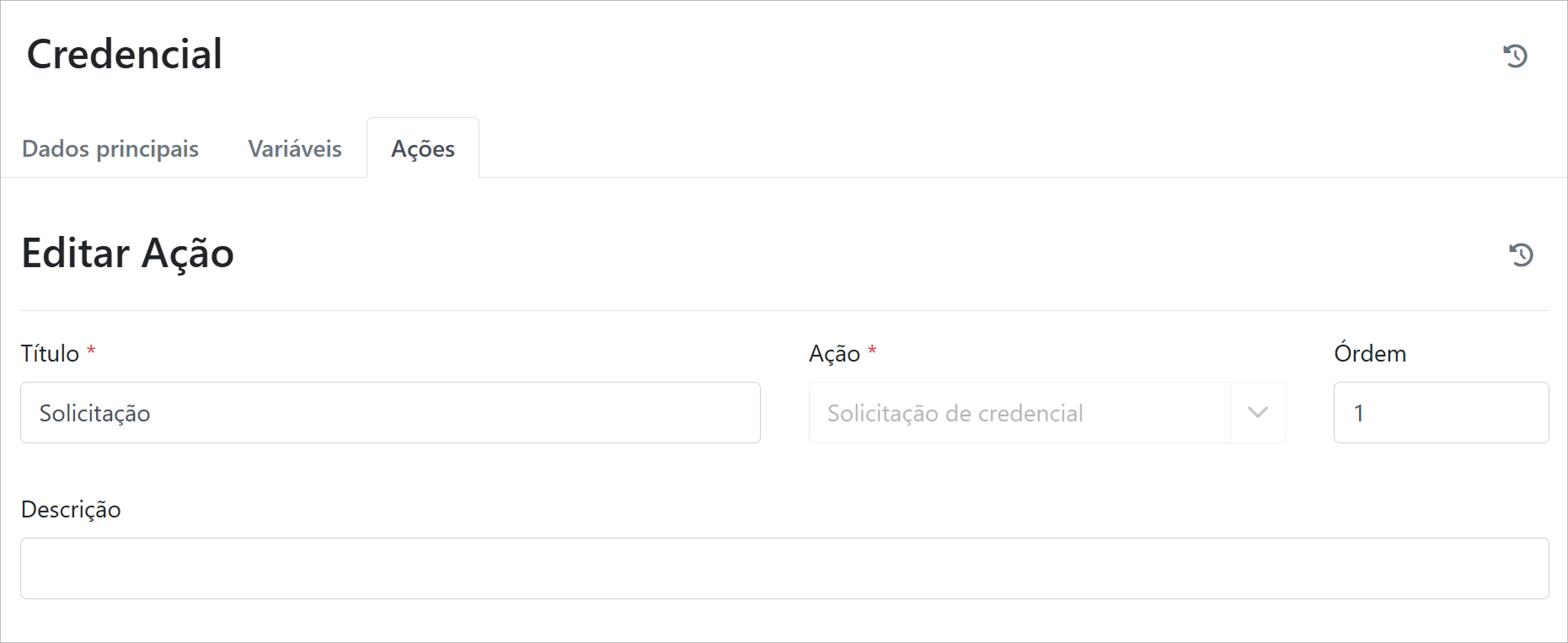Select the Ações tab

[x=423, y=149]
